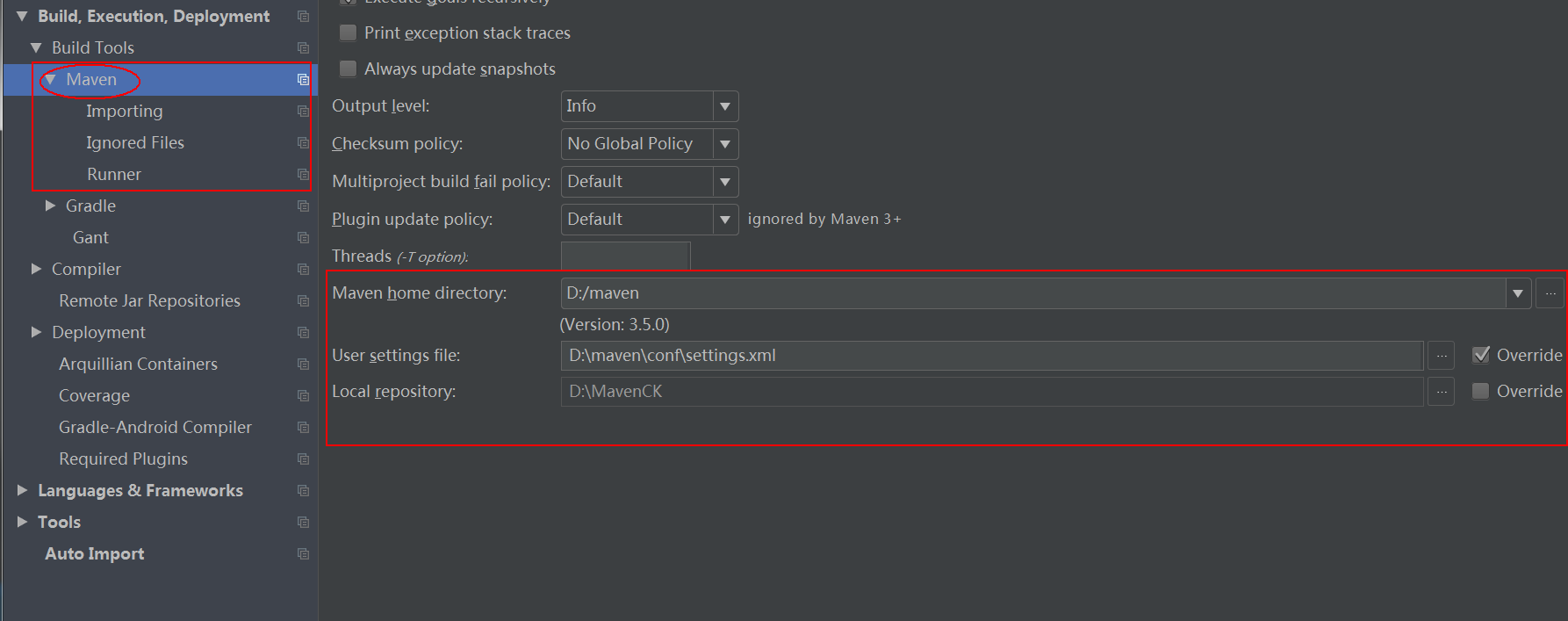Expand the Gradle tree node
1568x621 pixels.
click(50, 206)
